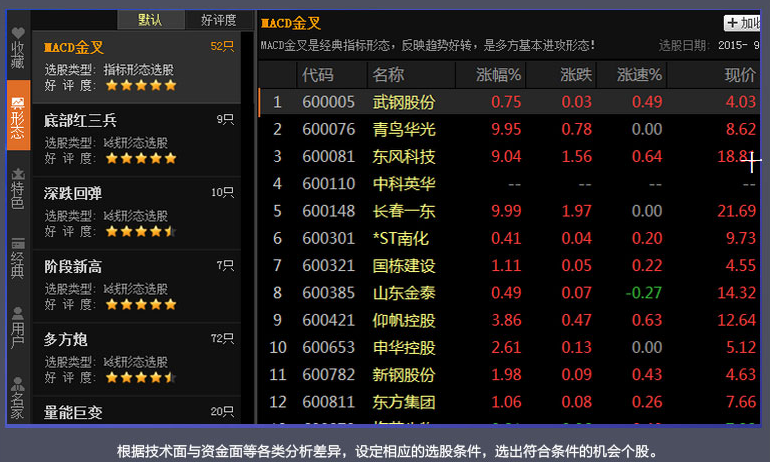Screen dimensions: 770x462
Task: Open the 经典 sidebar tab
Action: point(18,259)
